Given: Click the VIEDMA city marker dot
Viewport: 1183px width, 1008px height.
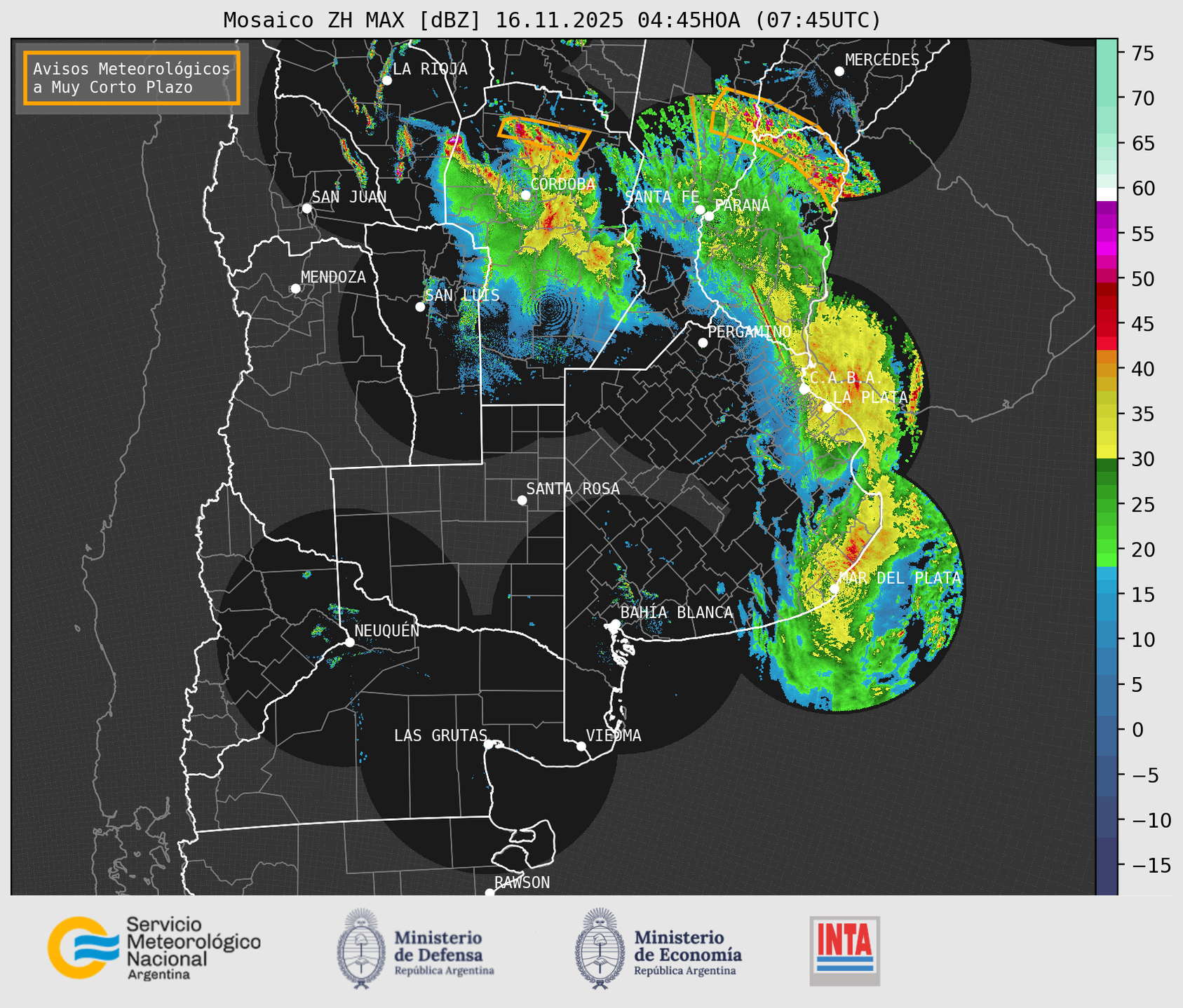Looking at the screenshot, I should (581, 746).
